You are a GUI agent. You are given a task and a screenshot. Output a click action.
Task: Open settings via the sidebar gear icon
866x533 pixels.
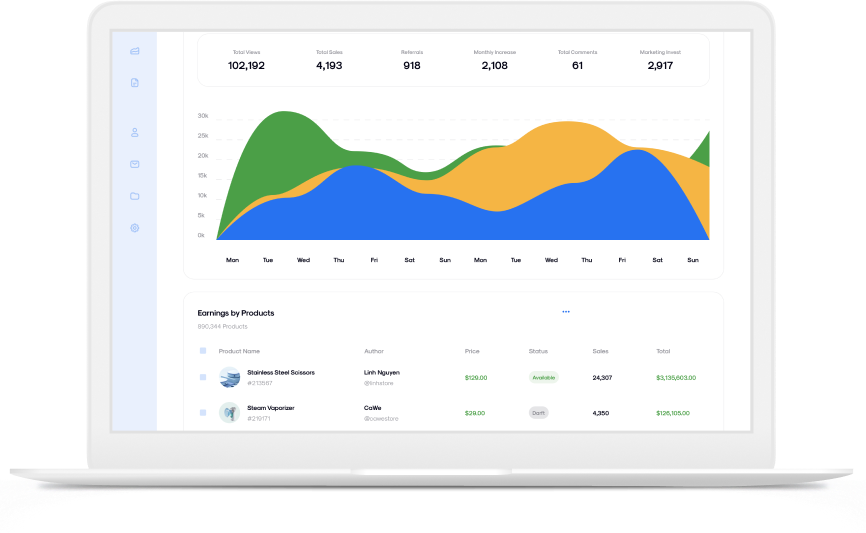point(135,228)
